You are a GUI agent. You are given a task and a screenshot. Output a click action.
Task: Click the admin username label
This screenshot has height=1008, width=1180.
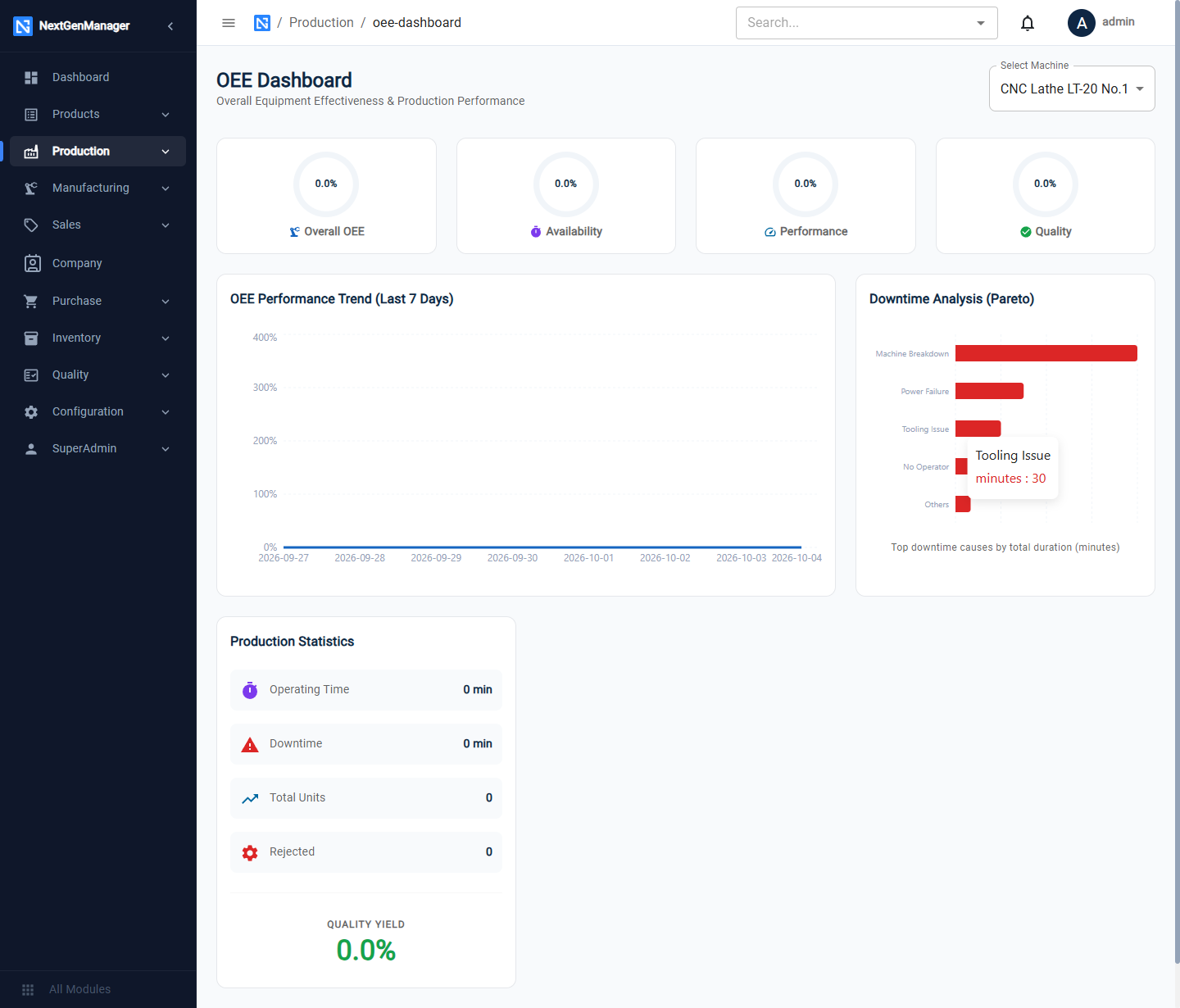click(1119, 22)
